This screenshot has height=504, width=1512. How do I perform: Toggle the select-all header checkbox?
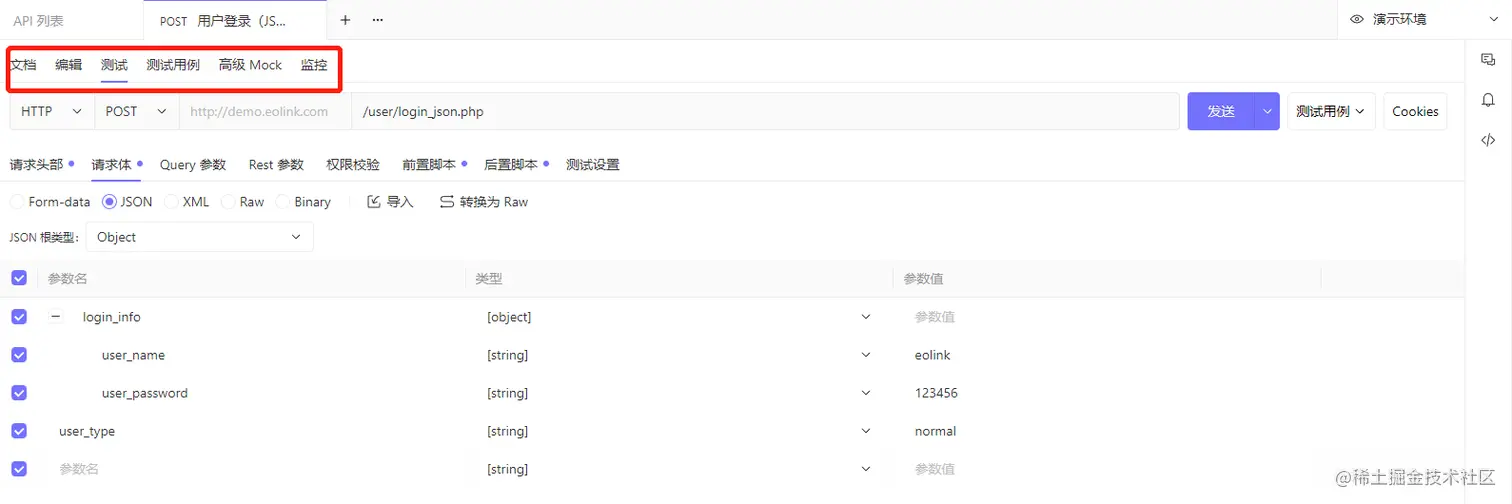point(19,278)
